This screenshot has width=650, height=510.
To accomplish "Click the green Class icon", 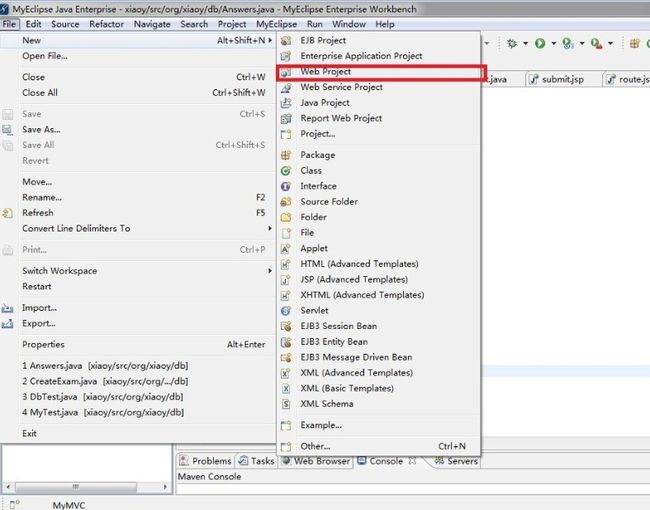I will pos(286,171).
